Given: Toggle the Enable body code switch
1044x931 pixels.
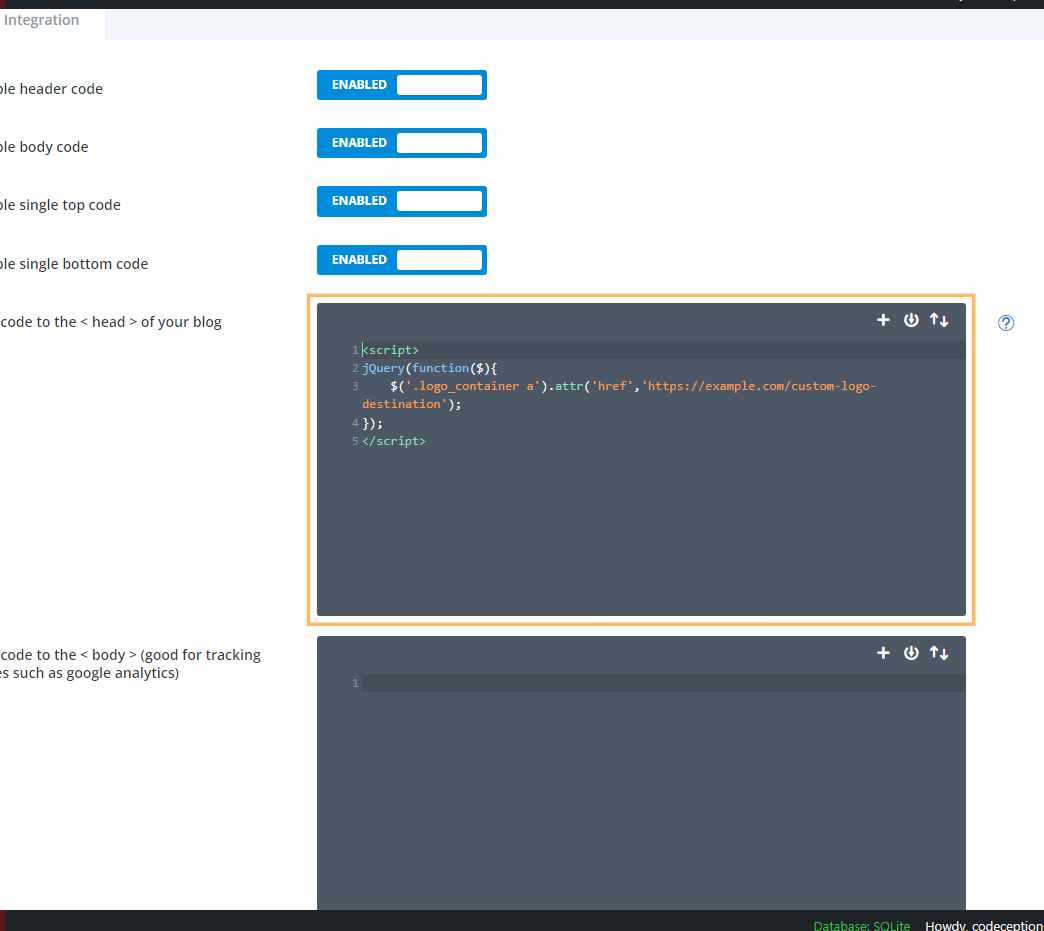Looking at the screenshot, I should click(401, 143).
